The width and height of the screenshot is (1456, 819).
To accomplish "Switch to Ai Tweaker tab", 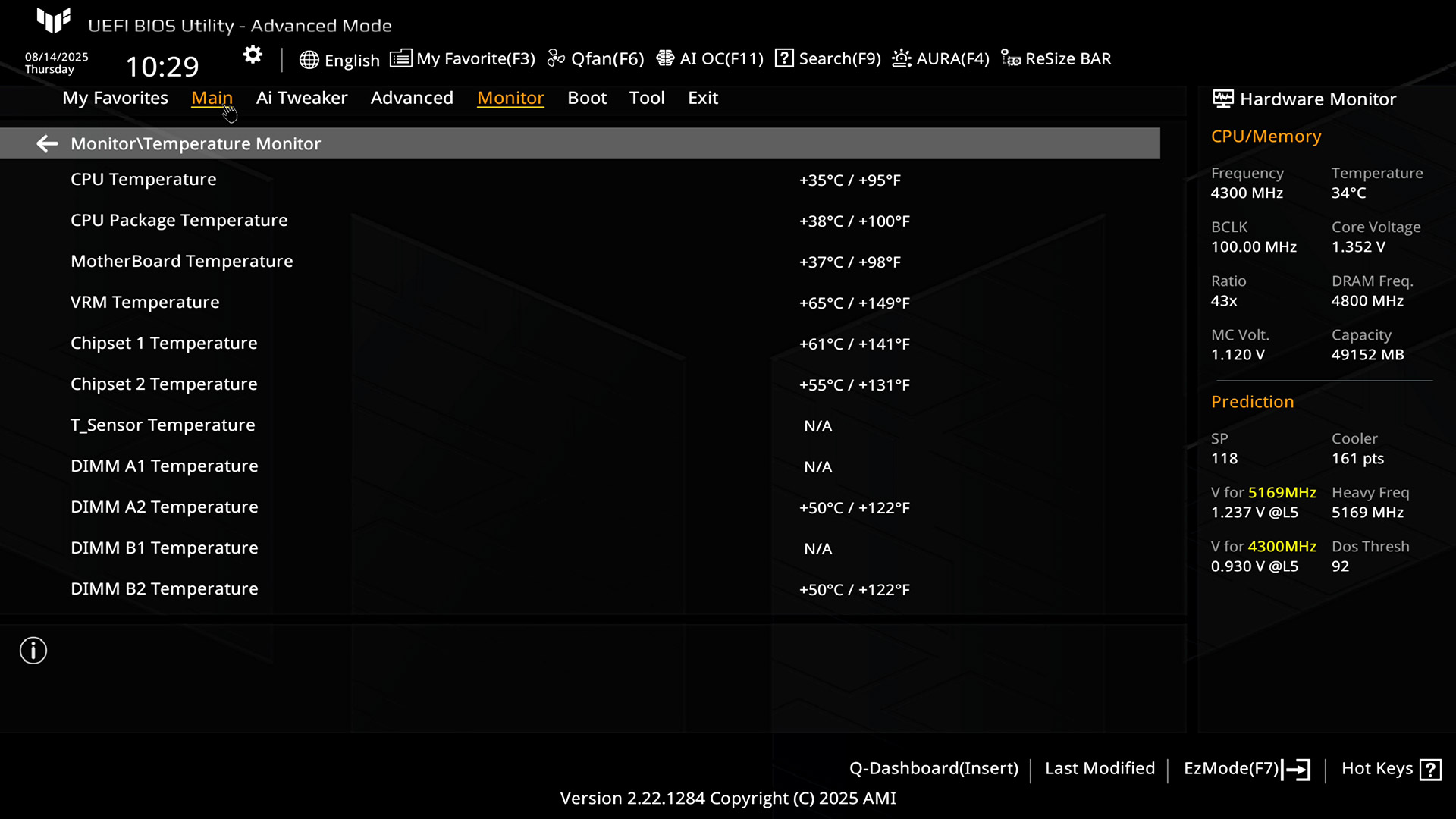I will click(x=301, y=98).
